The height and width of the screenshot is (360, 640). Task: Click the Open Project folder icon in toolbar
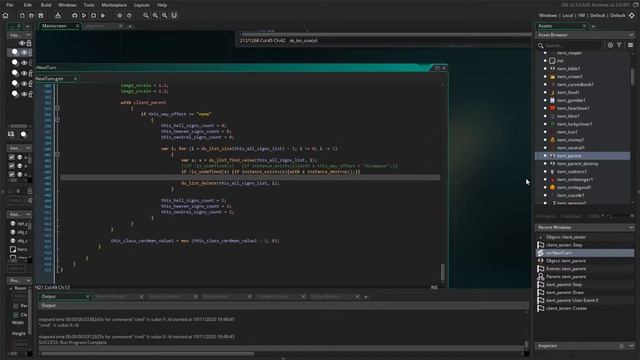[x=31, y=16]
